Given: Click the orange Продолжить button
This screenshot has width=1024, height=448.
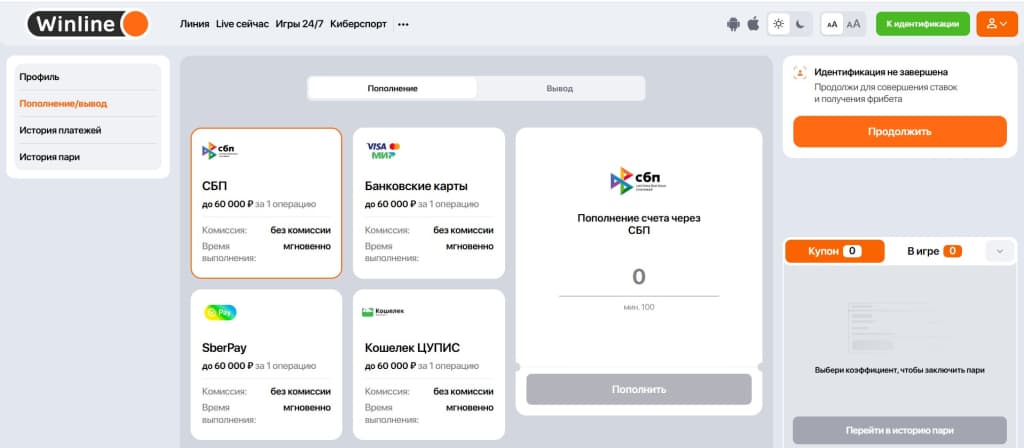Looking at the screenshot, I should pos(900,132).
